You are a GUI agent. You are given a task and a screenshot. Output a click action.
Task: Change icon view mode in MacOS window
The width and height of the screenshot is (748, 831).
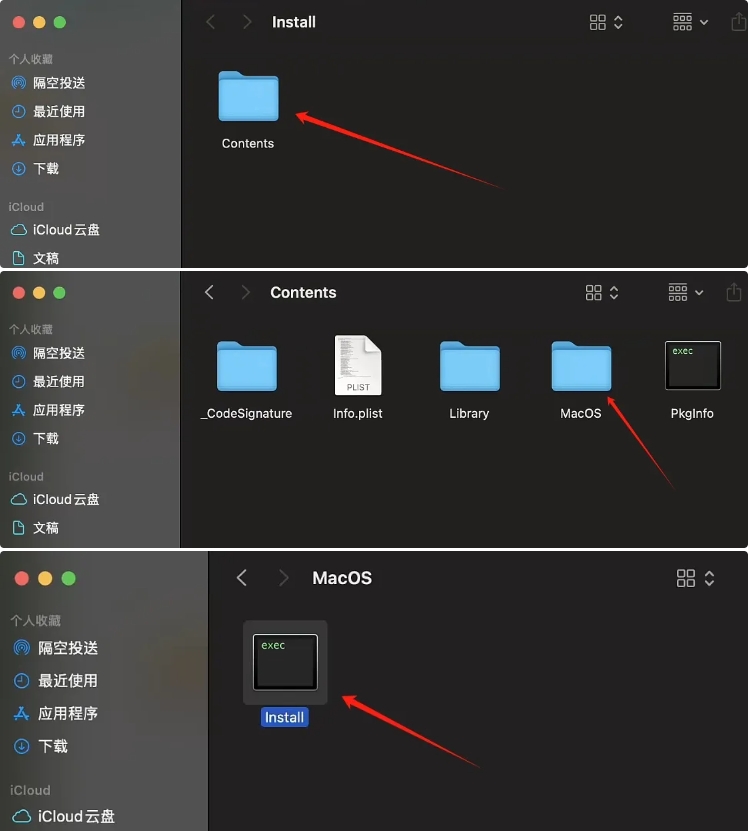tap(696, 578)
